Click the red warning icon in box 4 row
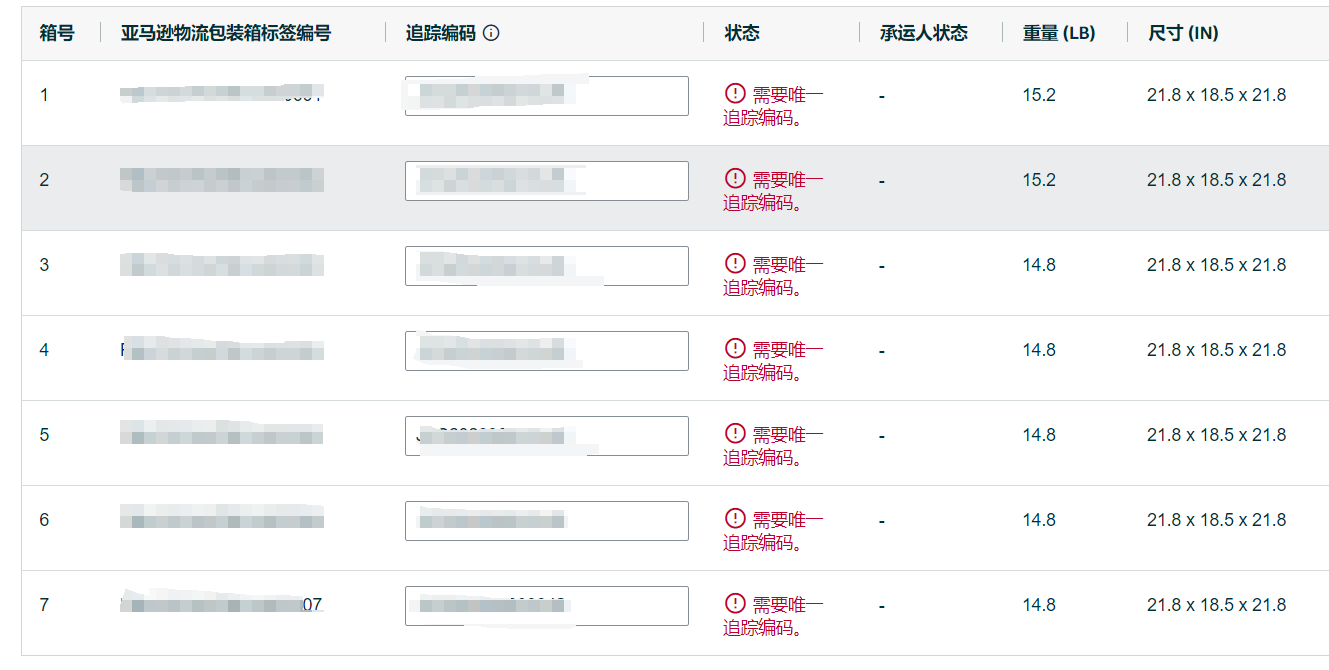The height and width of the screenshot is (670, 1329). point(735,348)
